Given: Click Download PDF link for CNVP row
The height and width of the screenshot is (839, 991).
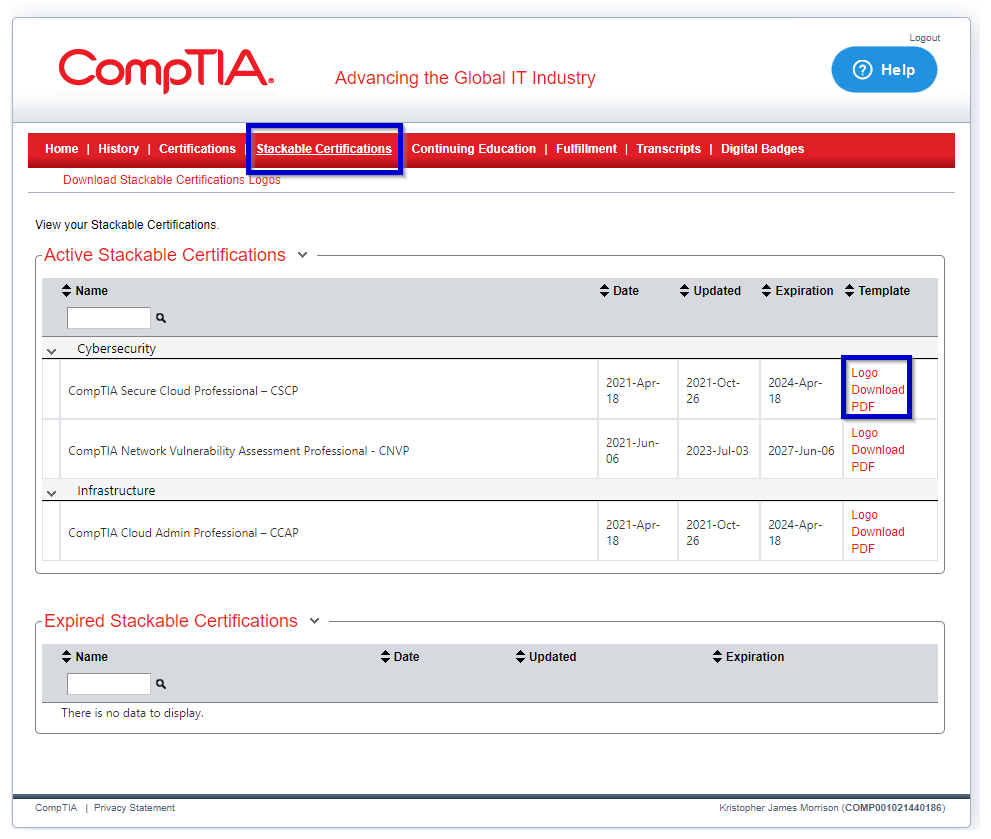Looking at the screenshot, I should [x=877, y=458].
